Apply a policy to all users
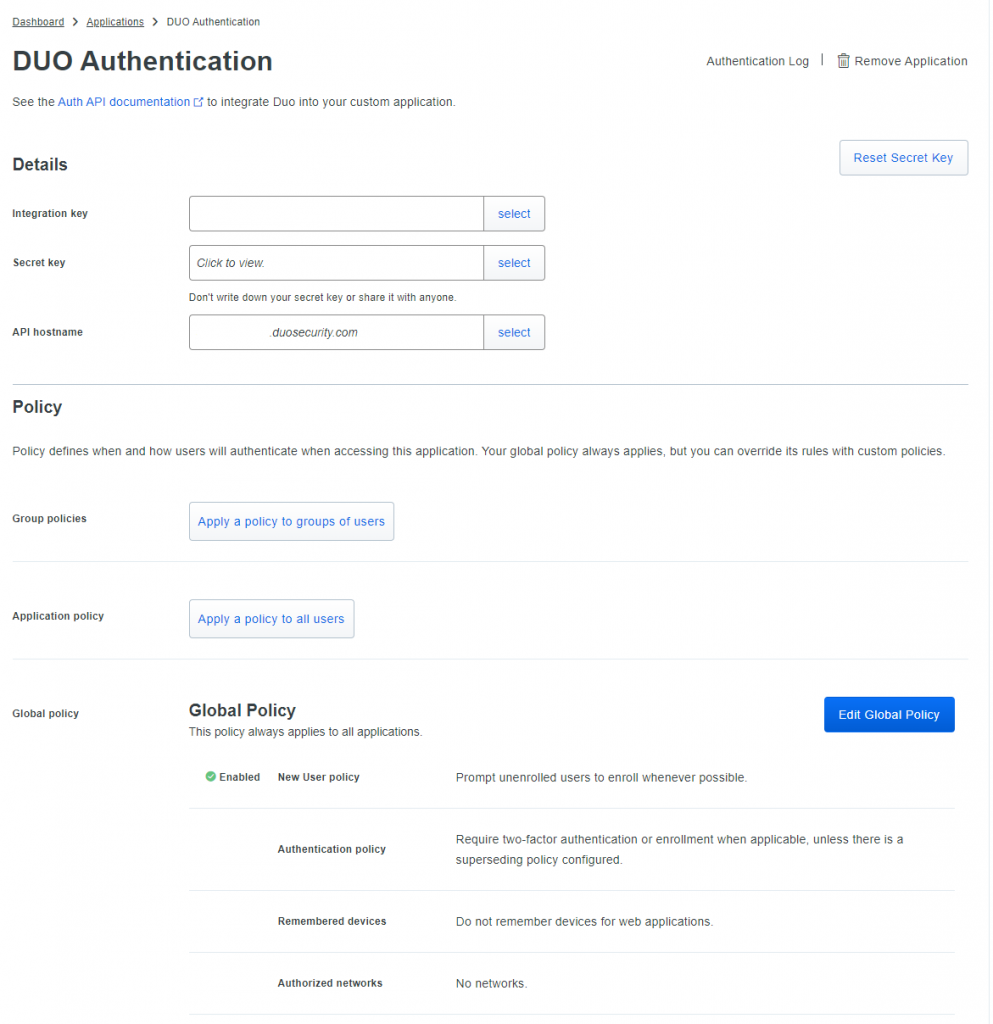Image resolution: width=993 pixels, height=1024 pixels. [x=272, y=618]
